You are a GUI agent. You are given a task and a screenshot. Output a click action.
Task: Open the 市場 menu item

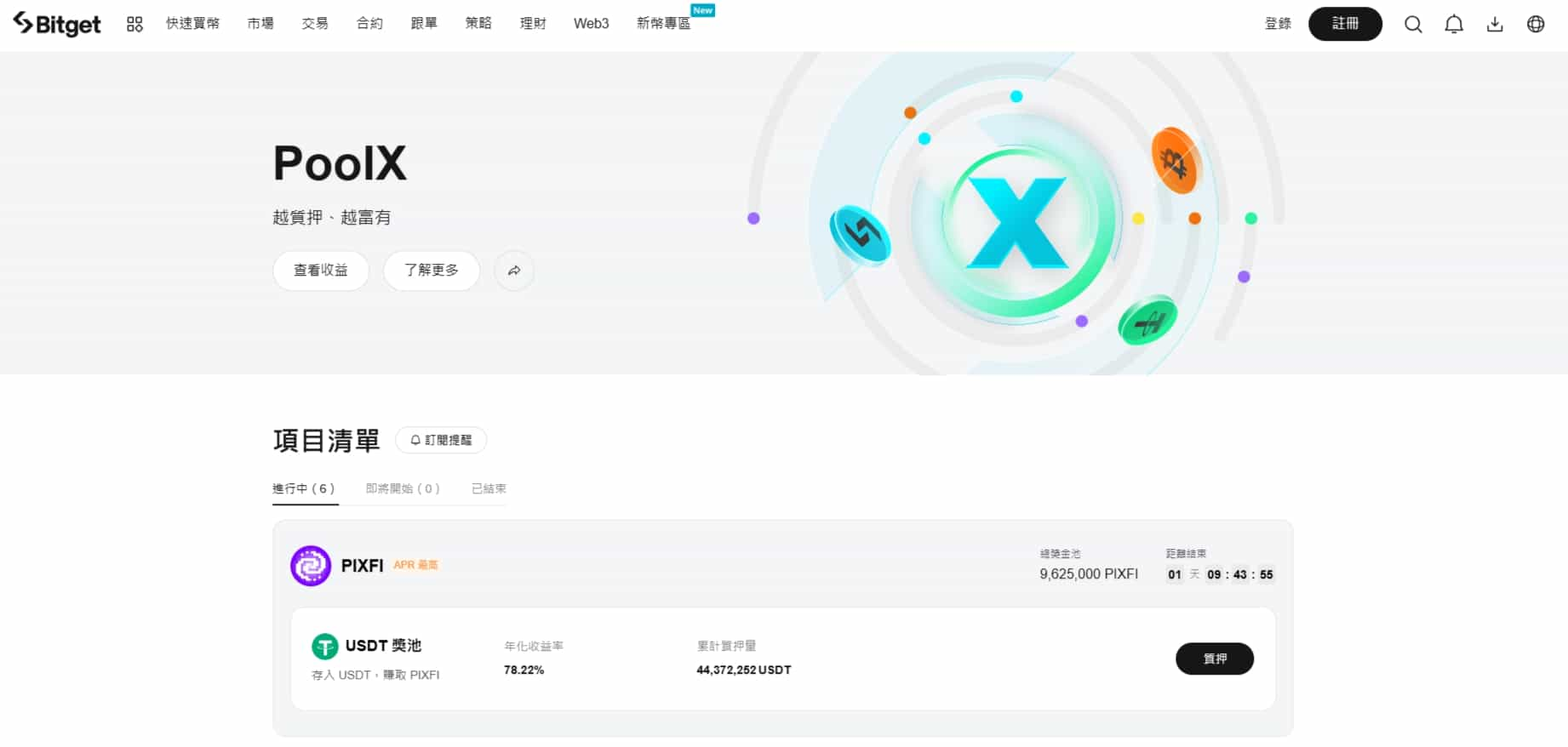(260, 24)
